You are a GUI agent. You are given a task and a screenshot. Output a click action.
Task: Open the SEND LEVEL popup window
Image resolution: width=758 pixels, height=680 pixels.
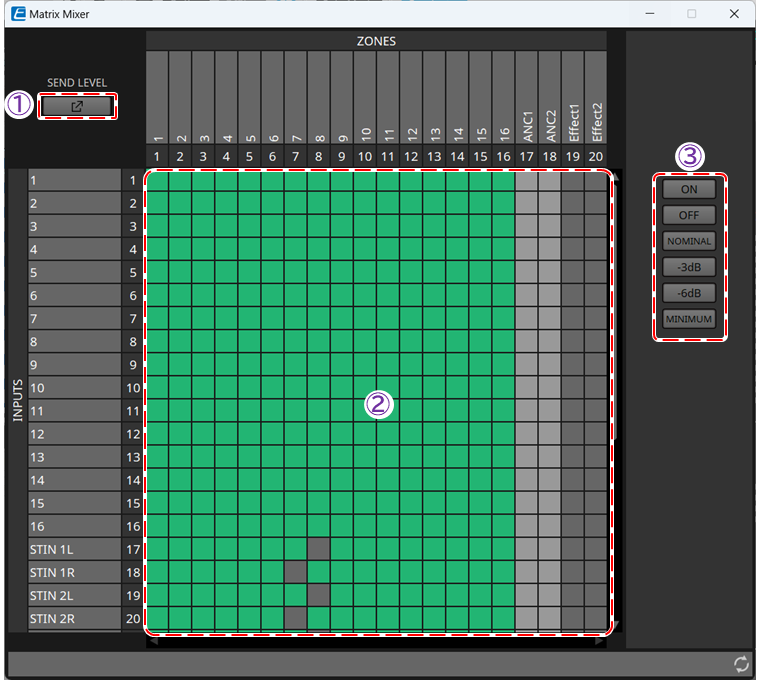tap(77, 106)
